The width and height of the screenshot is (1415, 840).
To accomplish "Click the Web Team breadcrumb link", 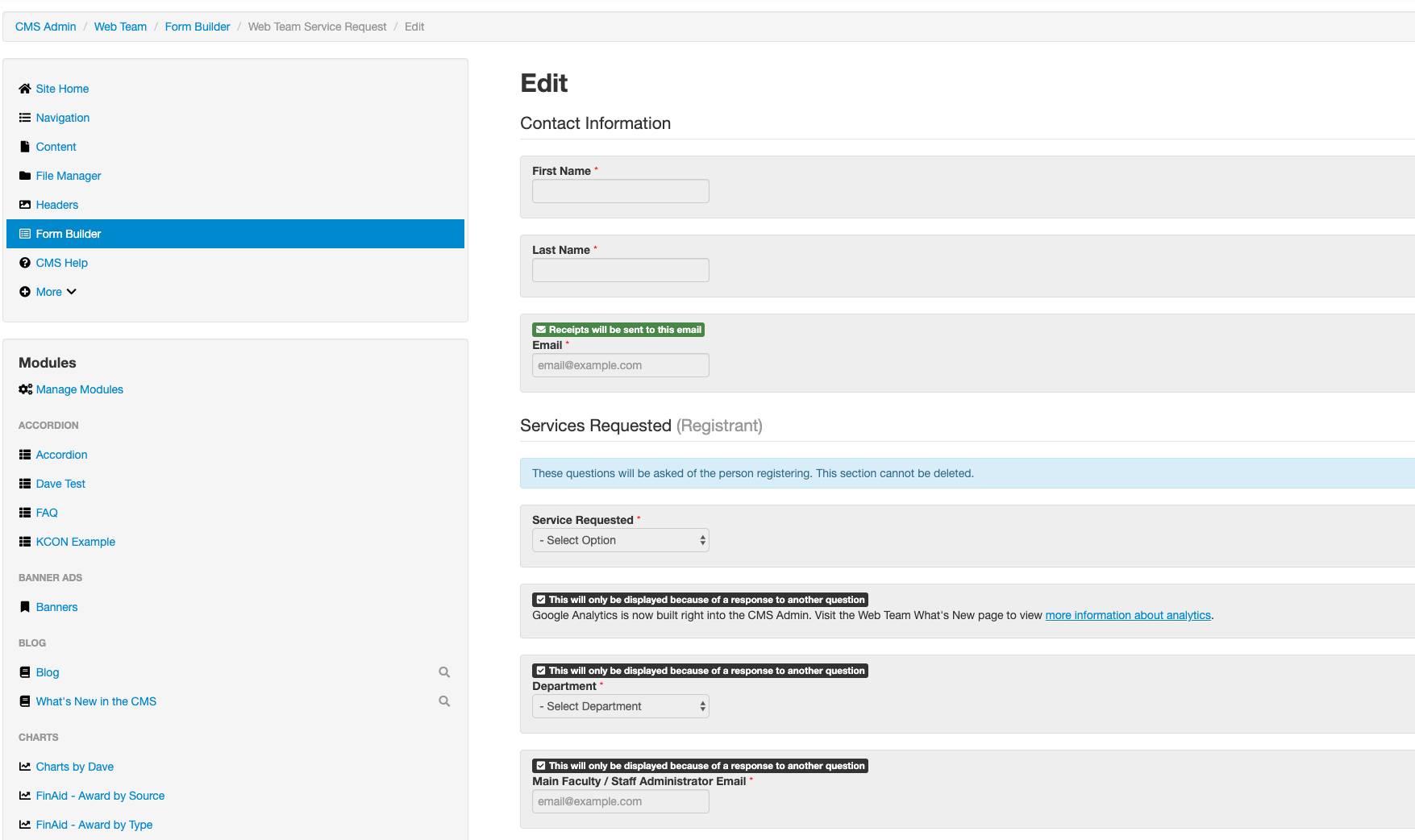I will tap(120, 27).
